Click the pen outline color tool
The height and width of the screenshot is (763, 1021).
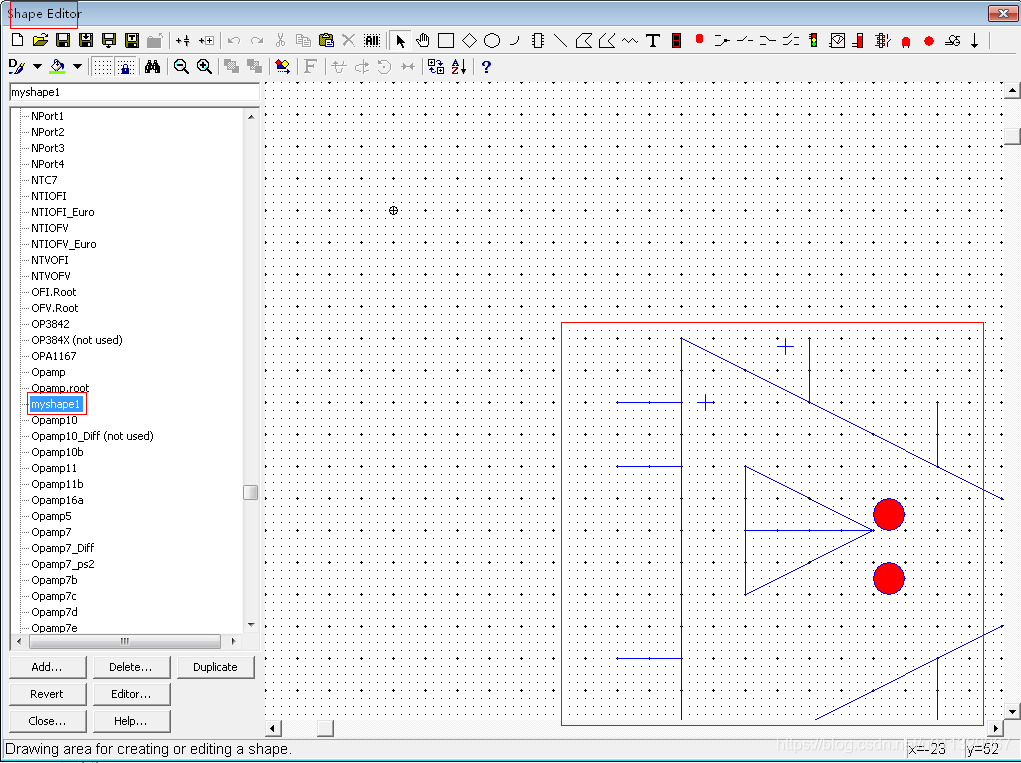17,66
